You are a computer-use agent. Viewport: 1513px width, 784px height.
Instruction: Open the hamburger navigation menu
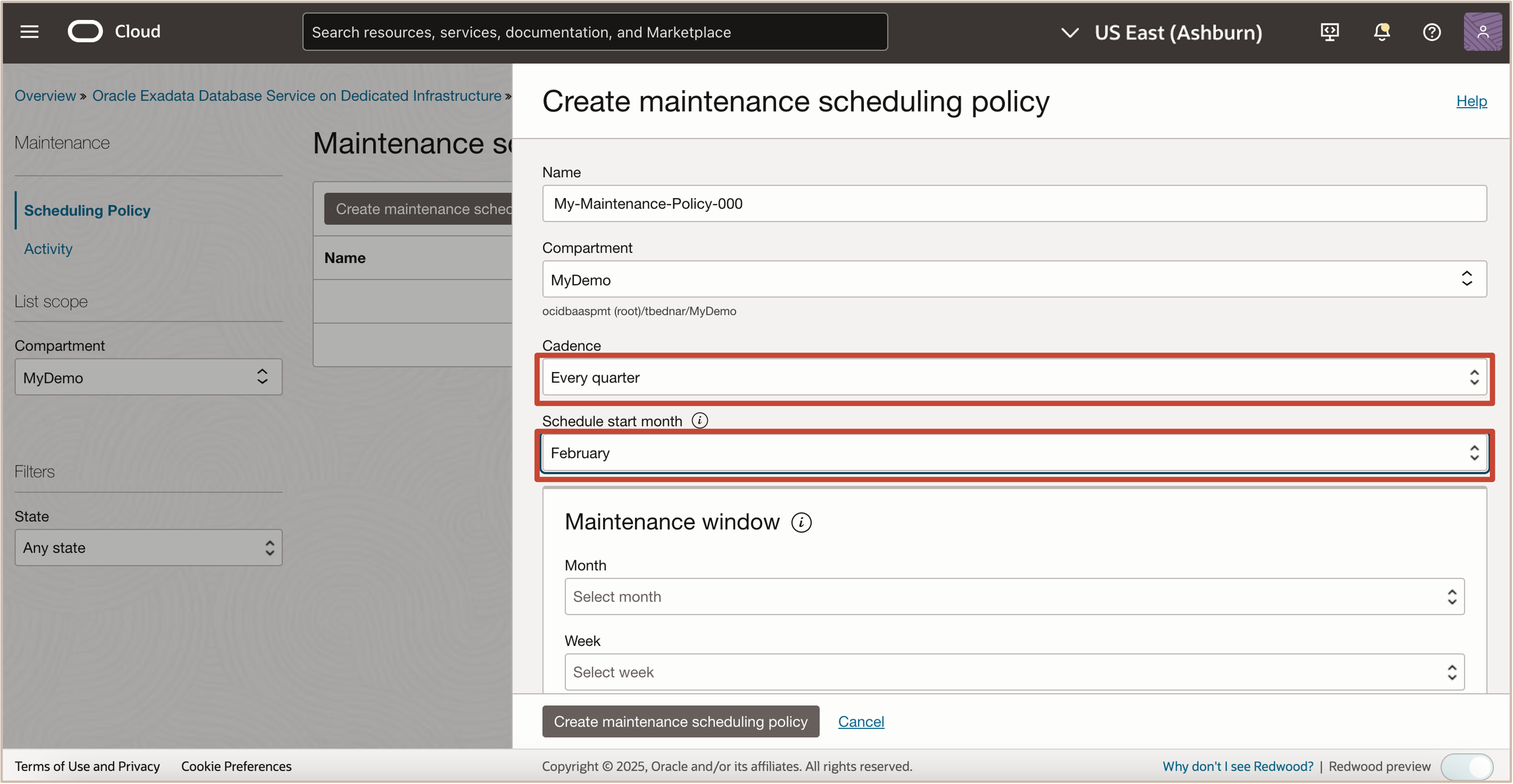click(x=29, y=32)
